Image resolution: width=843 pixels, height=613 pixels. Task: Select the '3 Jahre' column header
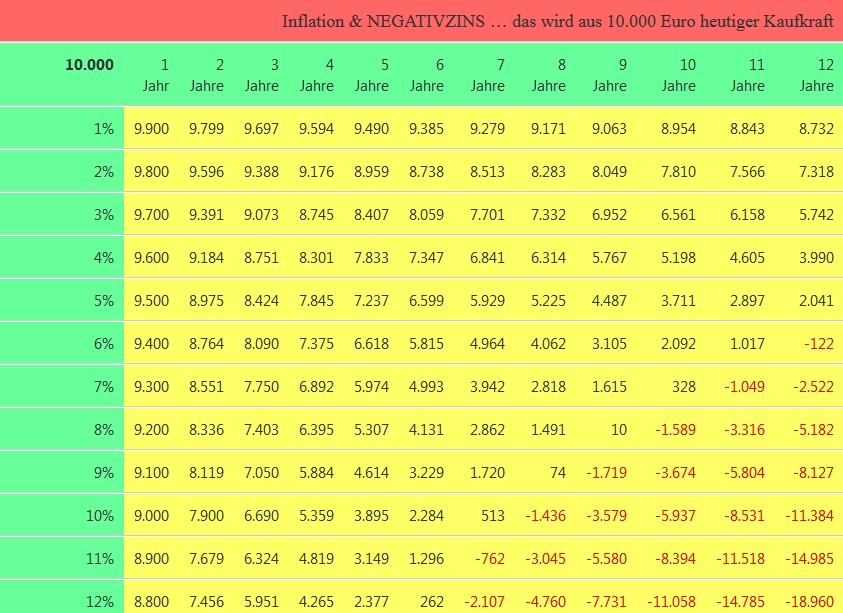[262, 75]
